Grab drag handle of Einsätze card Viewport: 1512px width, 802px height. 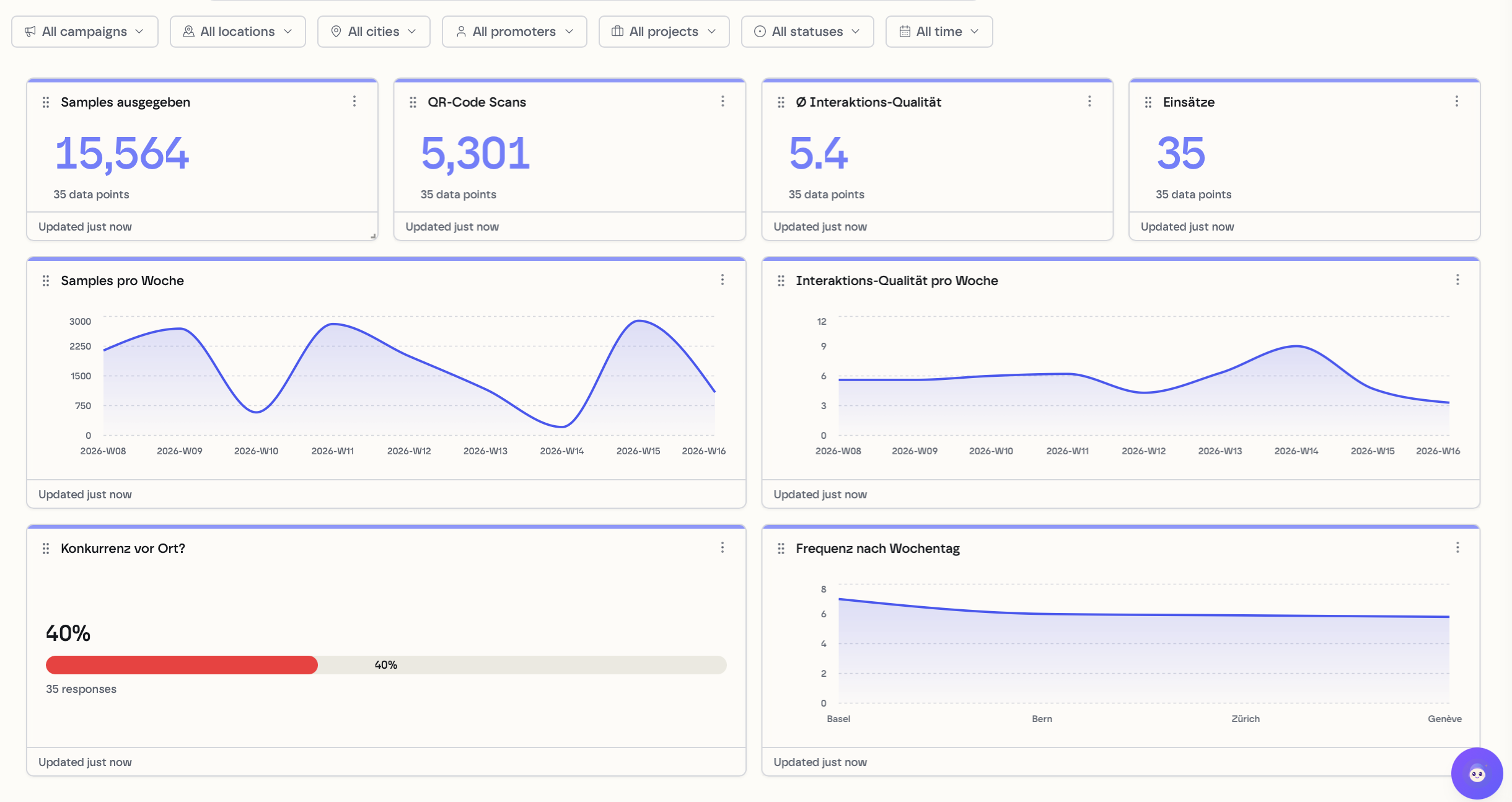click(1148, 102)
